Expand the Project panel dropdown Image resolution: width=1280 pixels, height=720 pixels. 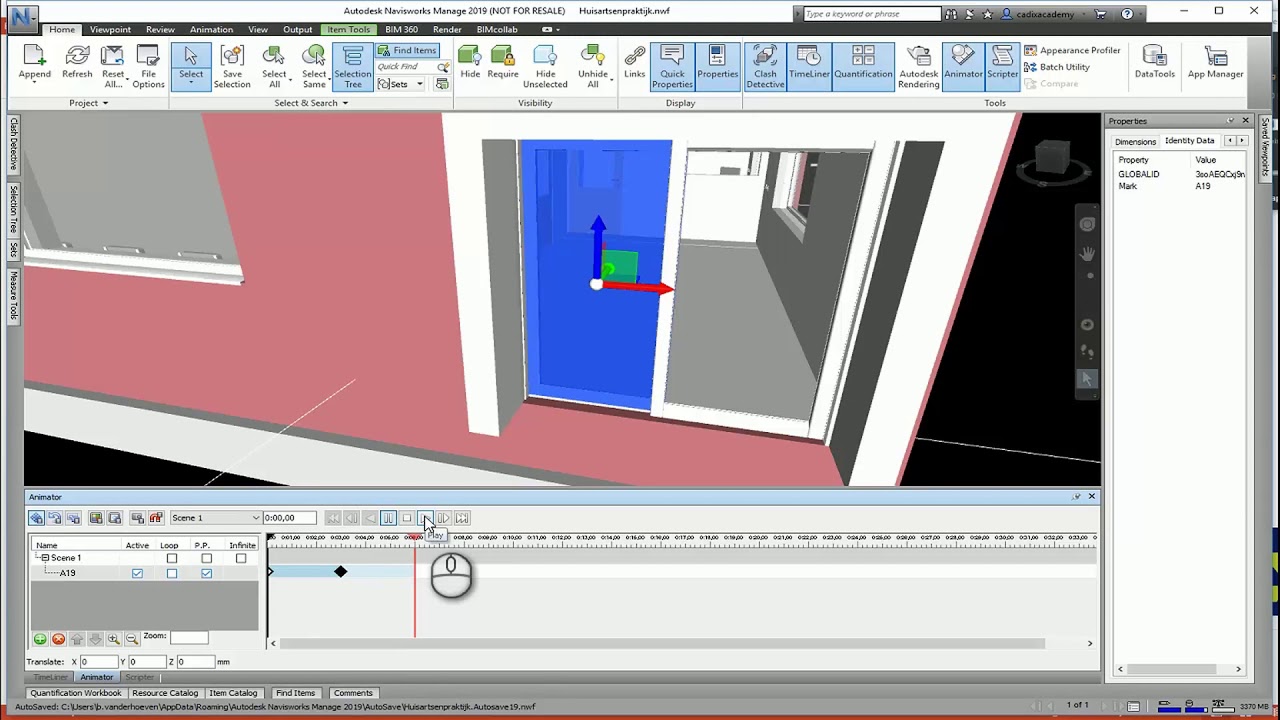[88, 103]
